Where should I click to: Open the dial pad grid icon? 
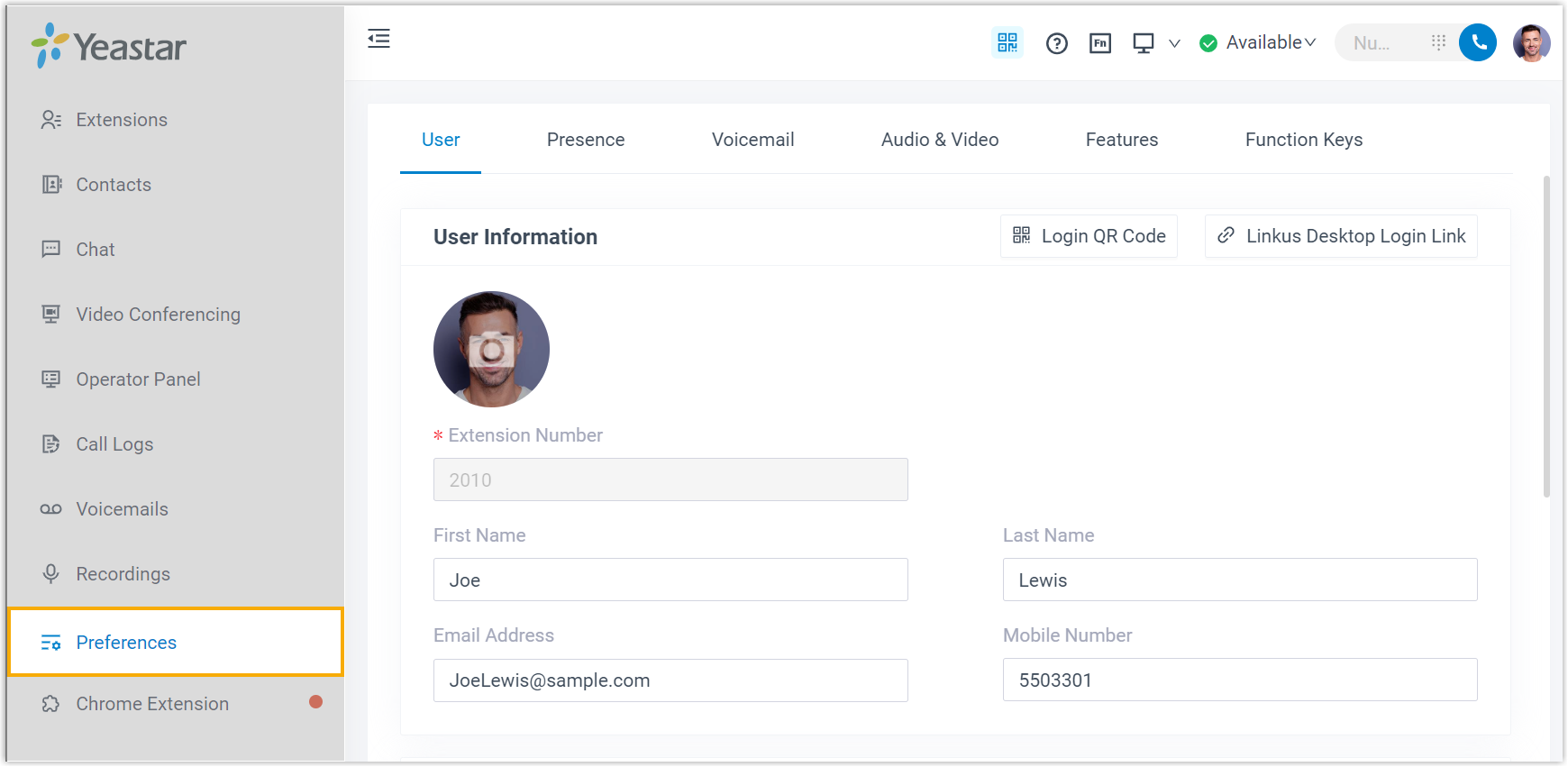click(x=1438, y=42)
